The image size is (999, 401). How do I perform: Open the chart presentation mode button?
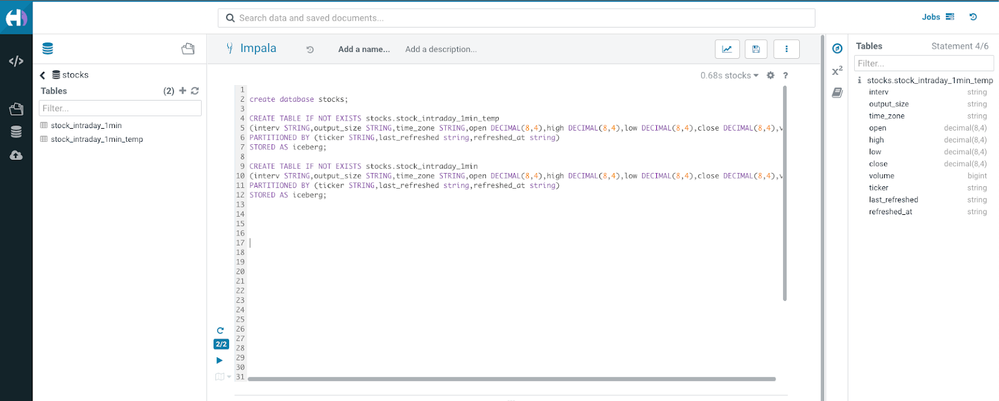(x=727, y=49)
